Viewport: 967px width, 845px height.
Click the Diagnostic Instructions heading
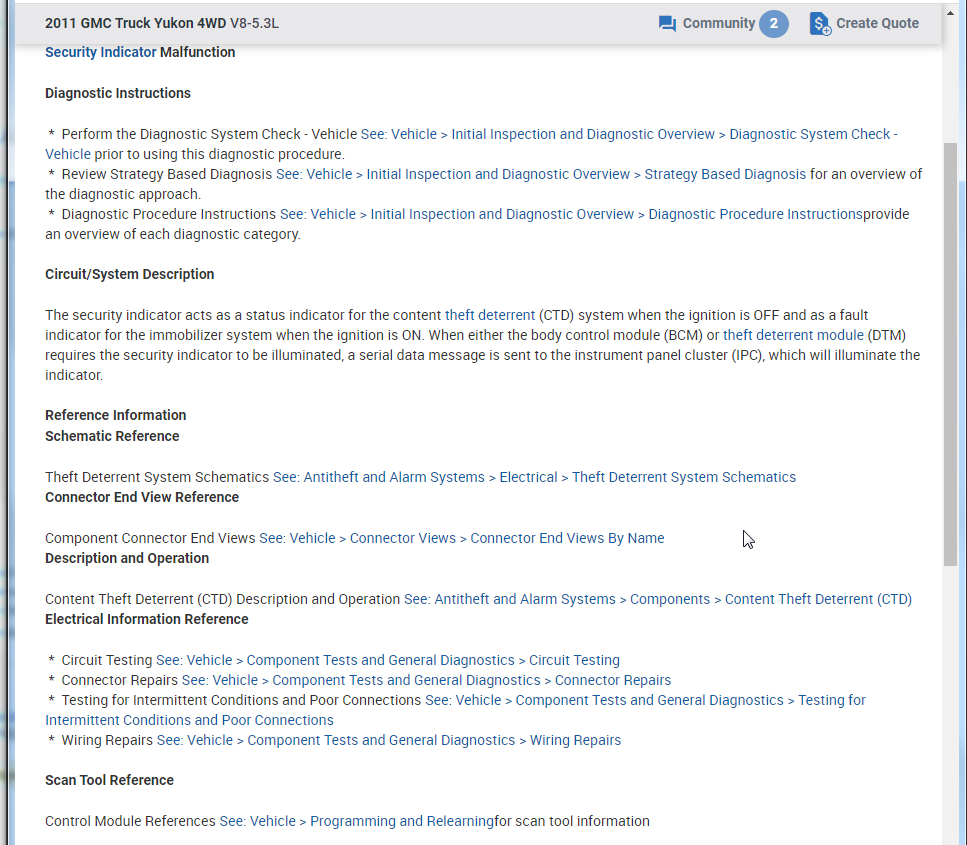[118, 93]
